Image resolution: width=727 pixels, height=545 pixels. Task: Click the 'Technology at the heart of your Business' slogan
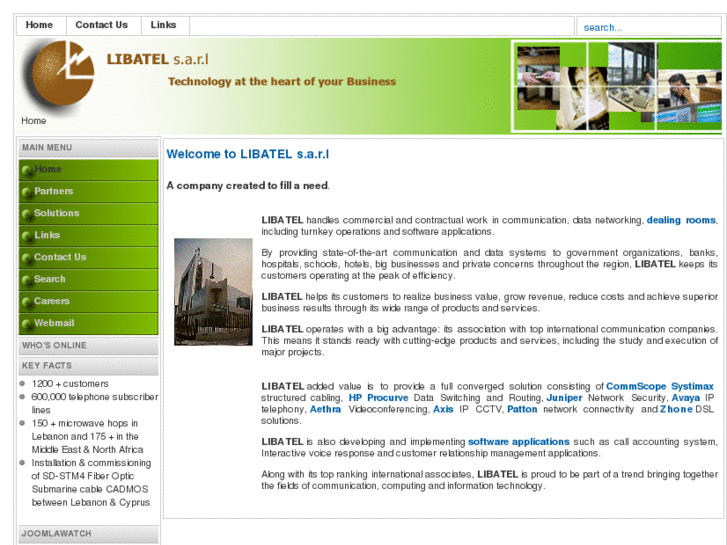point(282,82)
